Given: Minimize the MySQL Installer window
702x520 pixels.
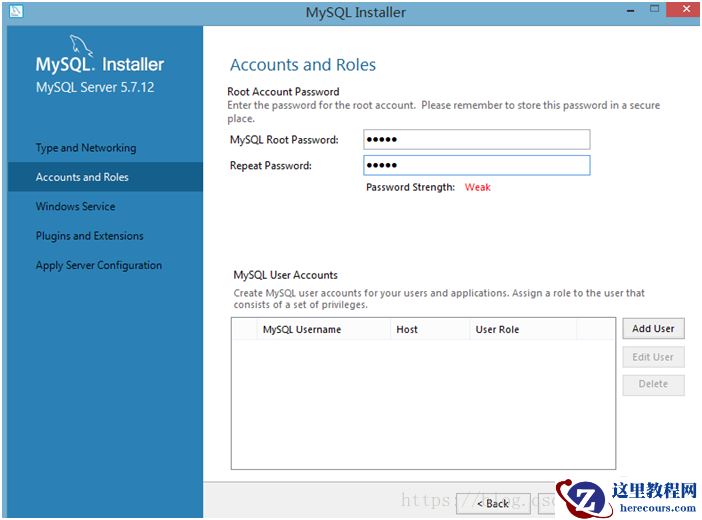Looking at the screenshot, I should [631, 10].
